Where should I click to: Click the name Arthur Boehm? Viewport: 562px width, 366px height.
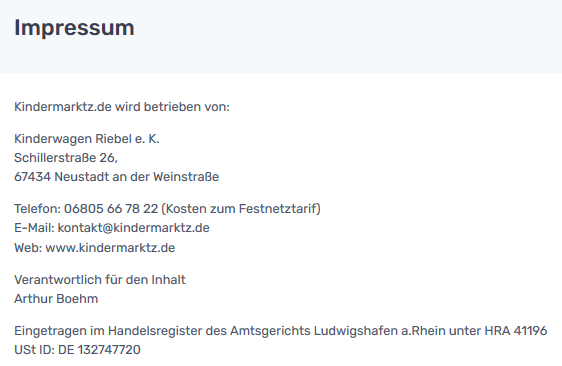click(x=56, y=299)
